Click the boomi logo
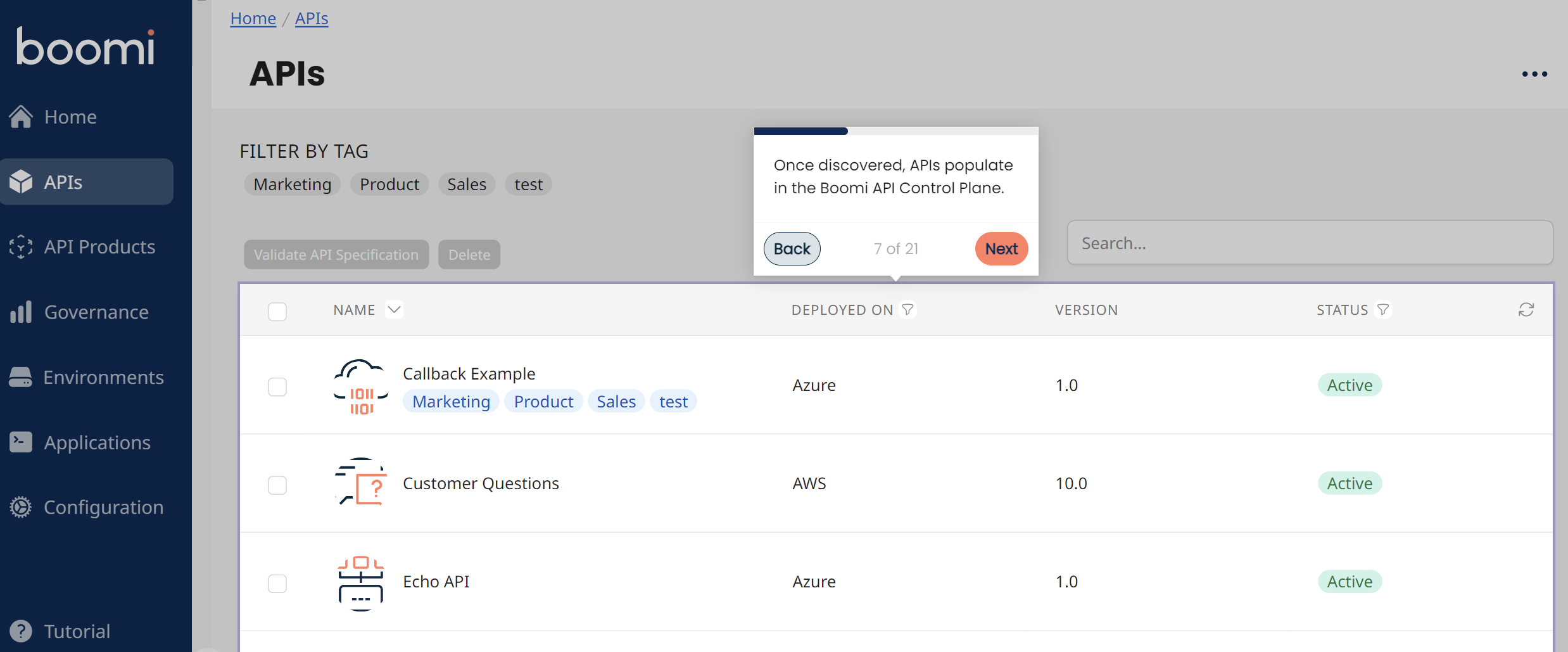 [85, 46]
